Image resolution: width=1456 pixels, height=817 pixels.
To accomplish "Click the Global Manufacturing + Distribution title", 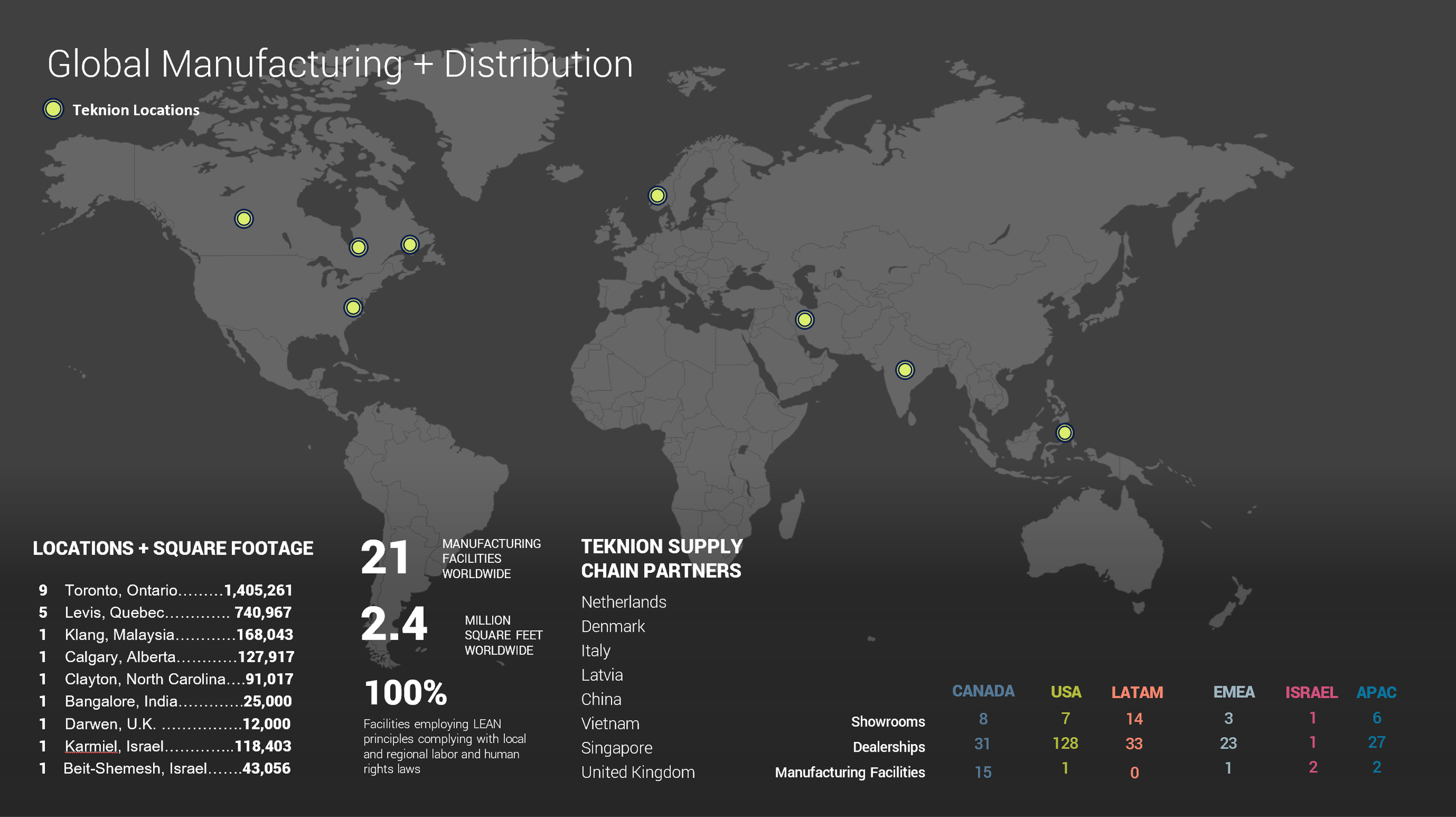I will coord(340,64).
